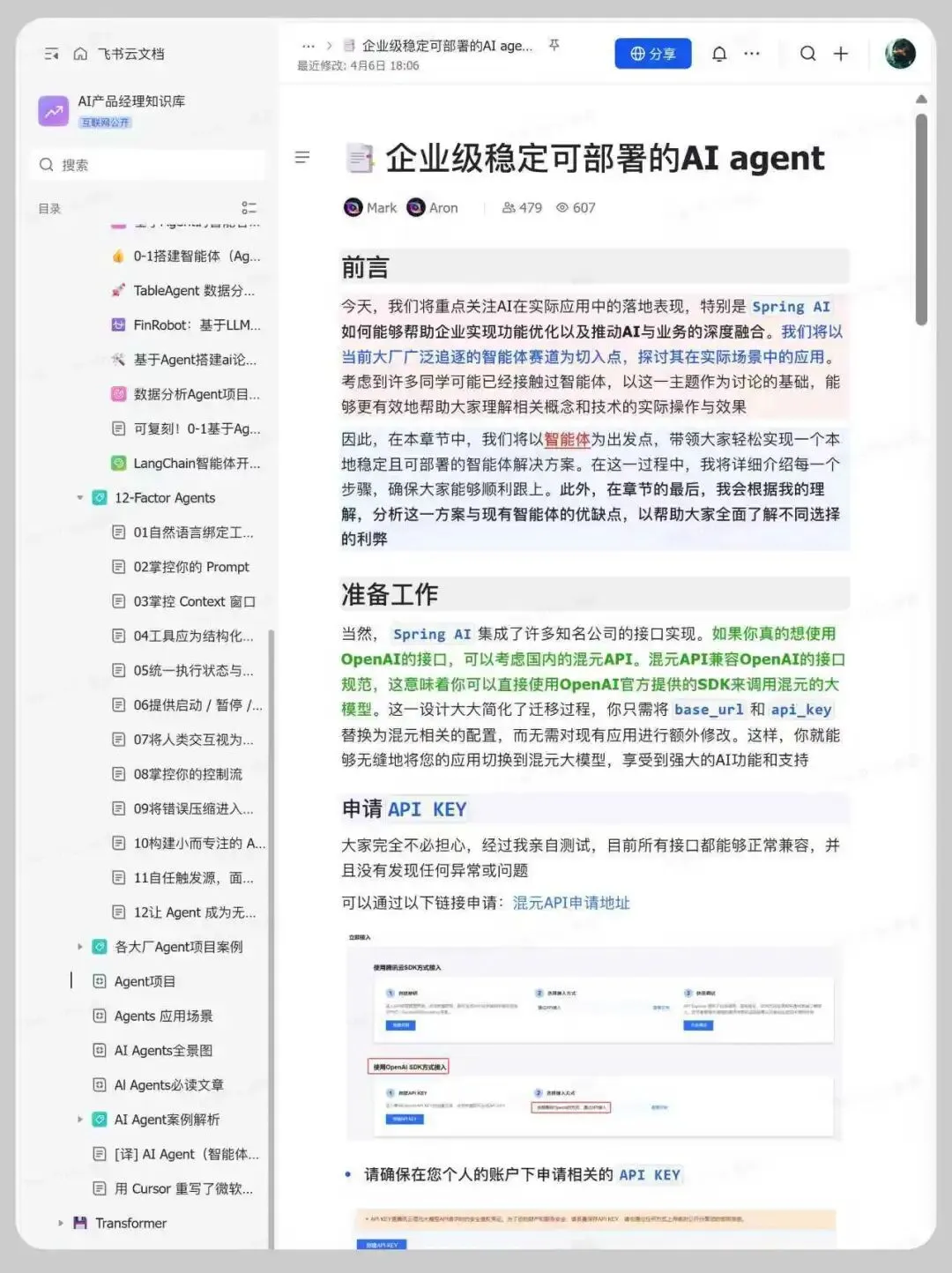Go to home via house icon

click(x=80, y=54)
